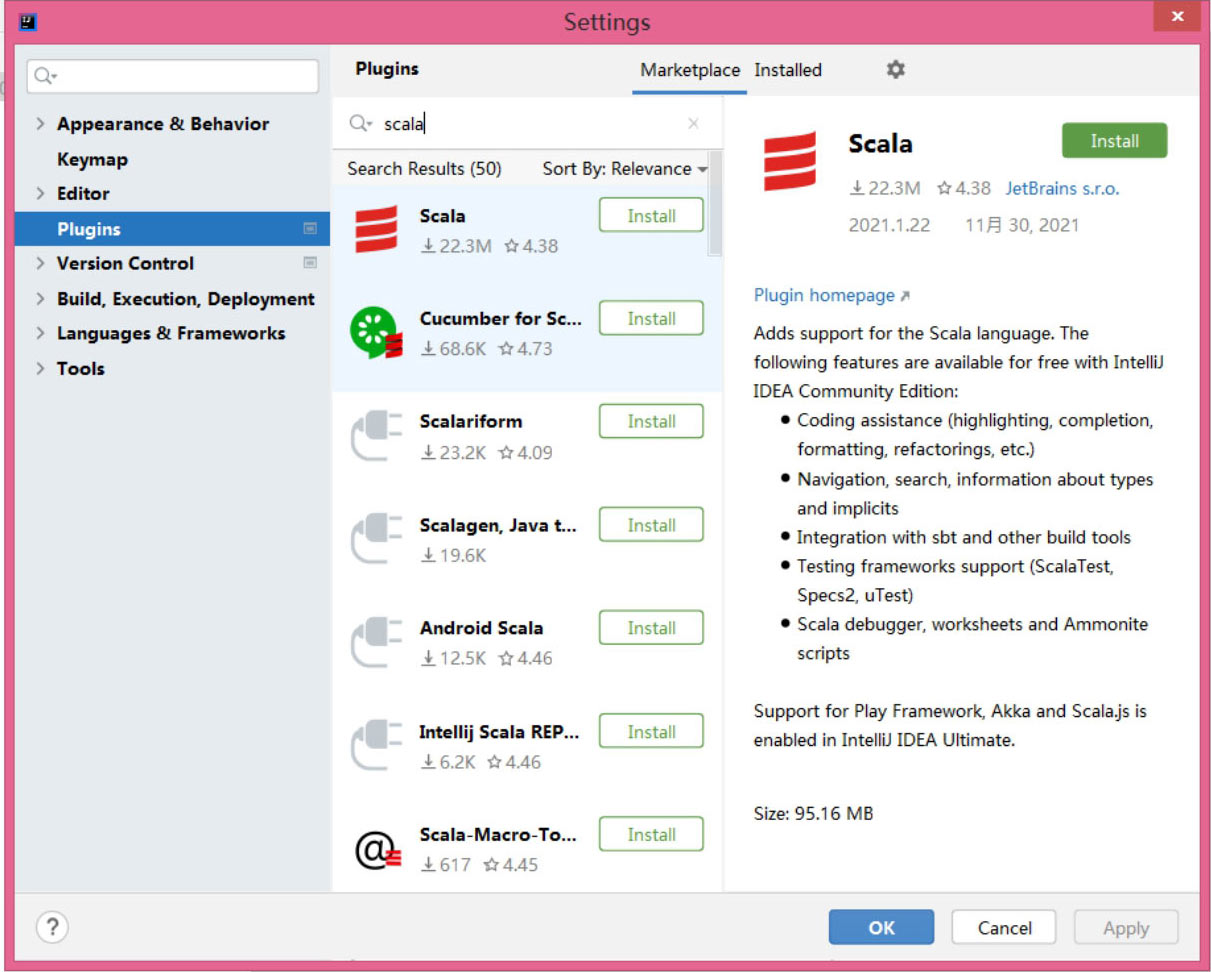Click the version number 2021.1.22

click(x=889, y=225)
